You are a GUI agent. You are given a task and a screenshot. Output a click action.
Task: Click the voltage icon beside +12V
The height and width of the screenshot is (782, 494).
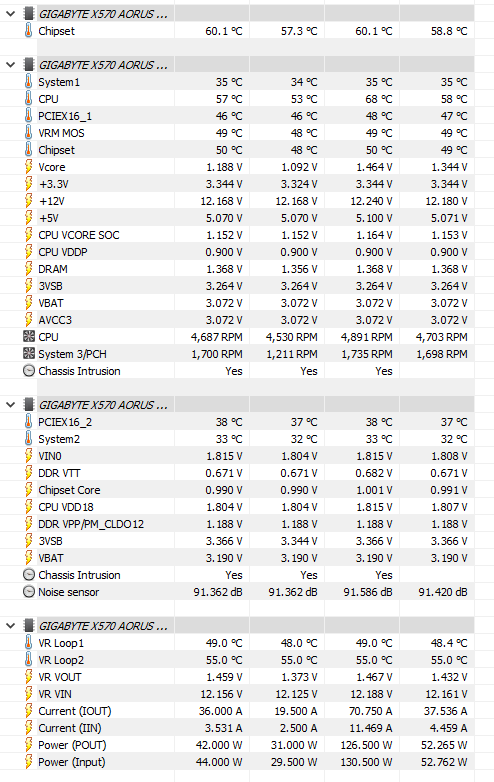29,201
